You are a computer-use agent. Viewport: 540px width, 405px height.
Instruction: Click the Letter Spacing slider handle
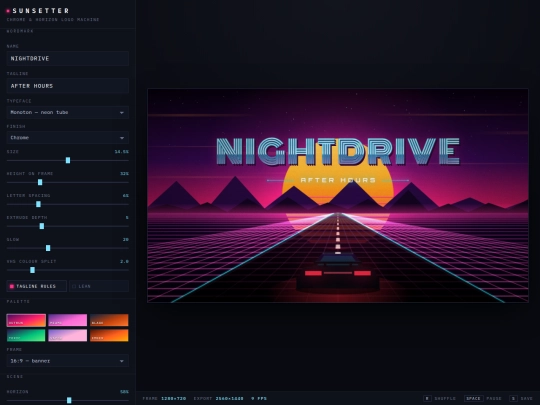(38, 204)
